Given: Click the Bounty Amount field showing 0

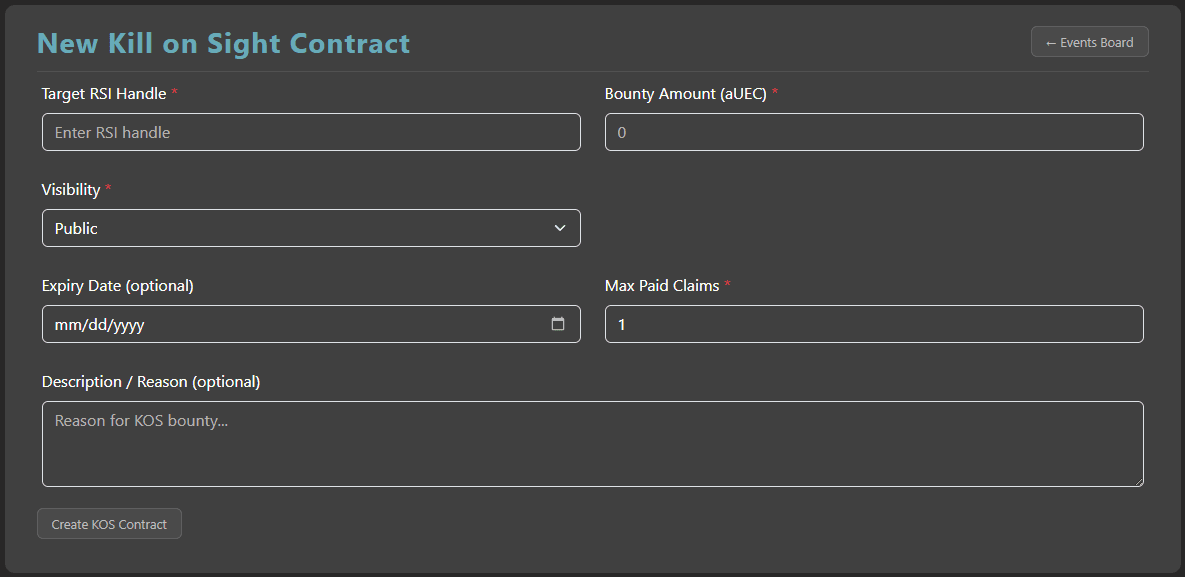Looking at the screenshot, I should 873,131.
